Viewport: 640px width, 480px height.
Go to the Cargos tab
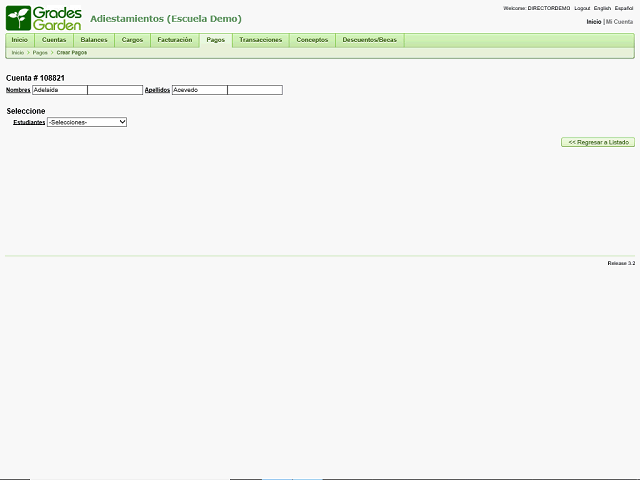(x=132, y=40)
